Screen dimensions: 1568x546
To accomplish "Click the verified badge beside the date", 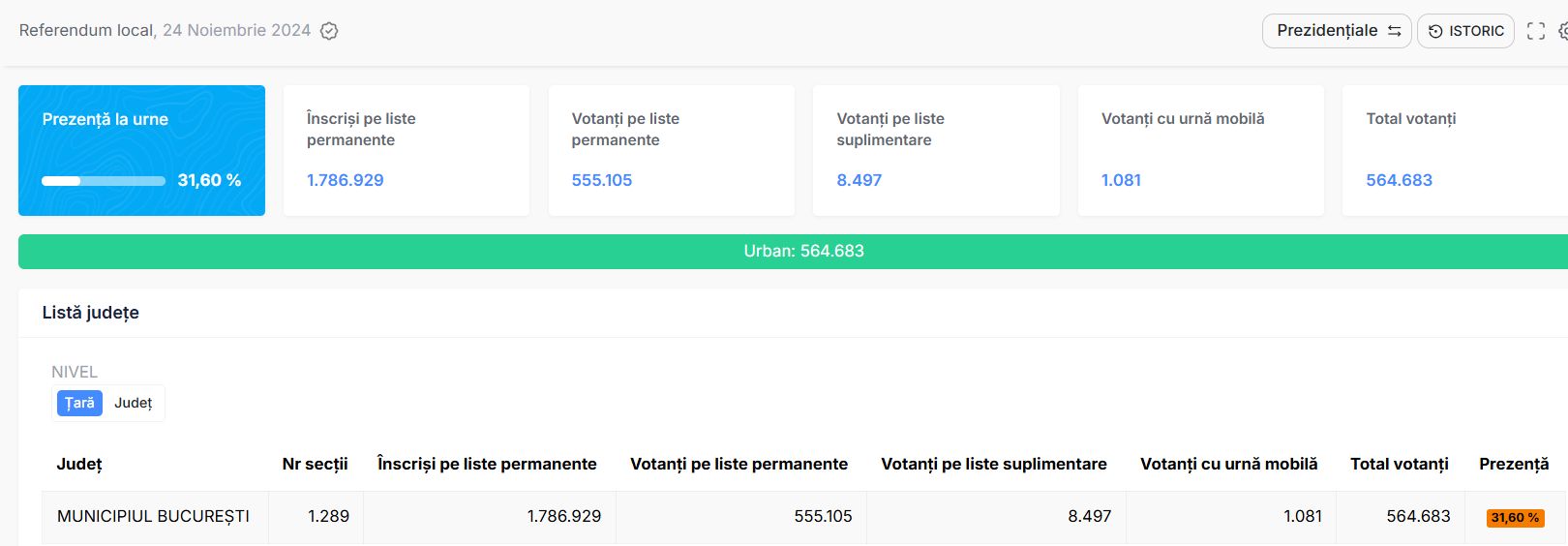I will pyautogui.click(x=329, y=31).
